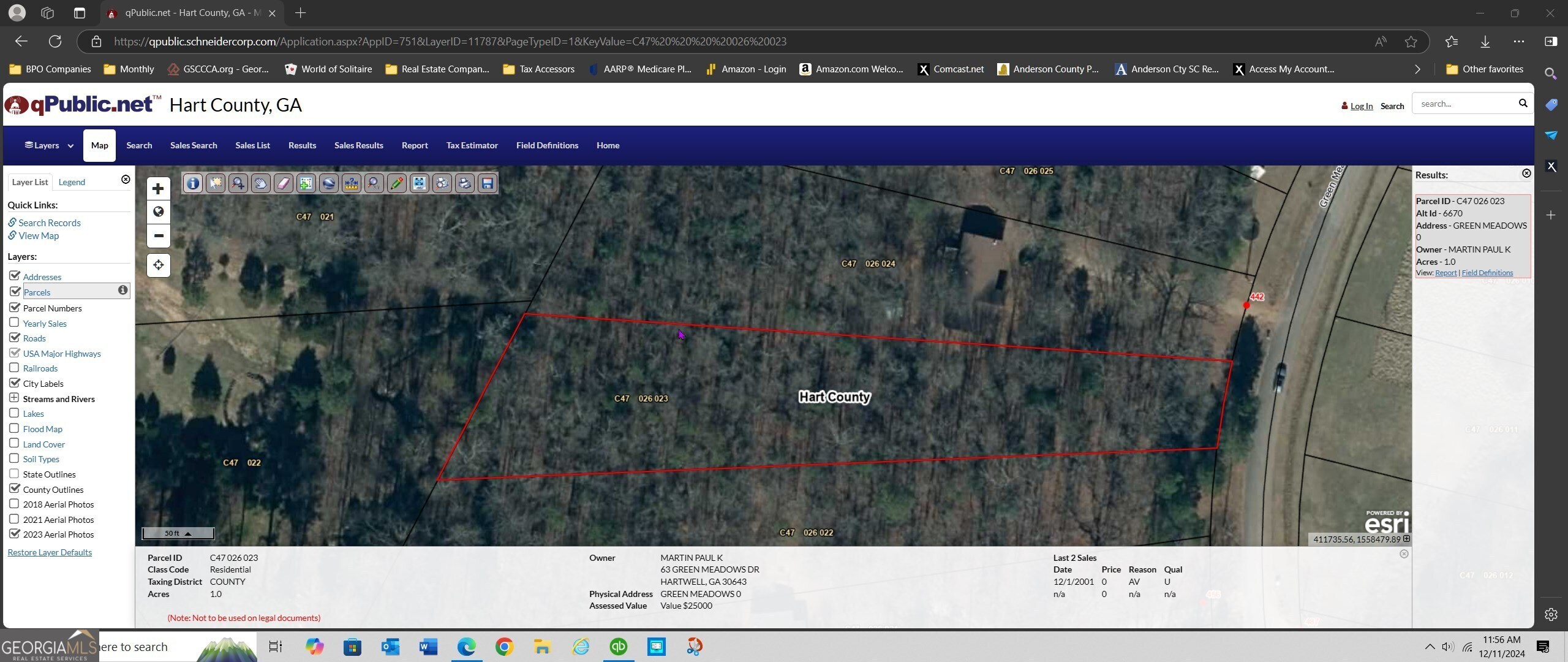The width and height of the screenshot is (1568, 662).
Task: Switch to the Legend tab
Action: pyautogui.click(x=72, y=182)
